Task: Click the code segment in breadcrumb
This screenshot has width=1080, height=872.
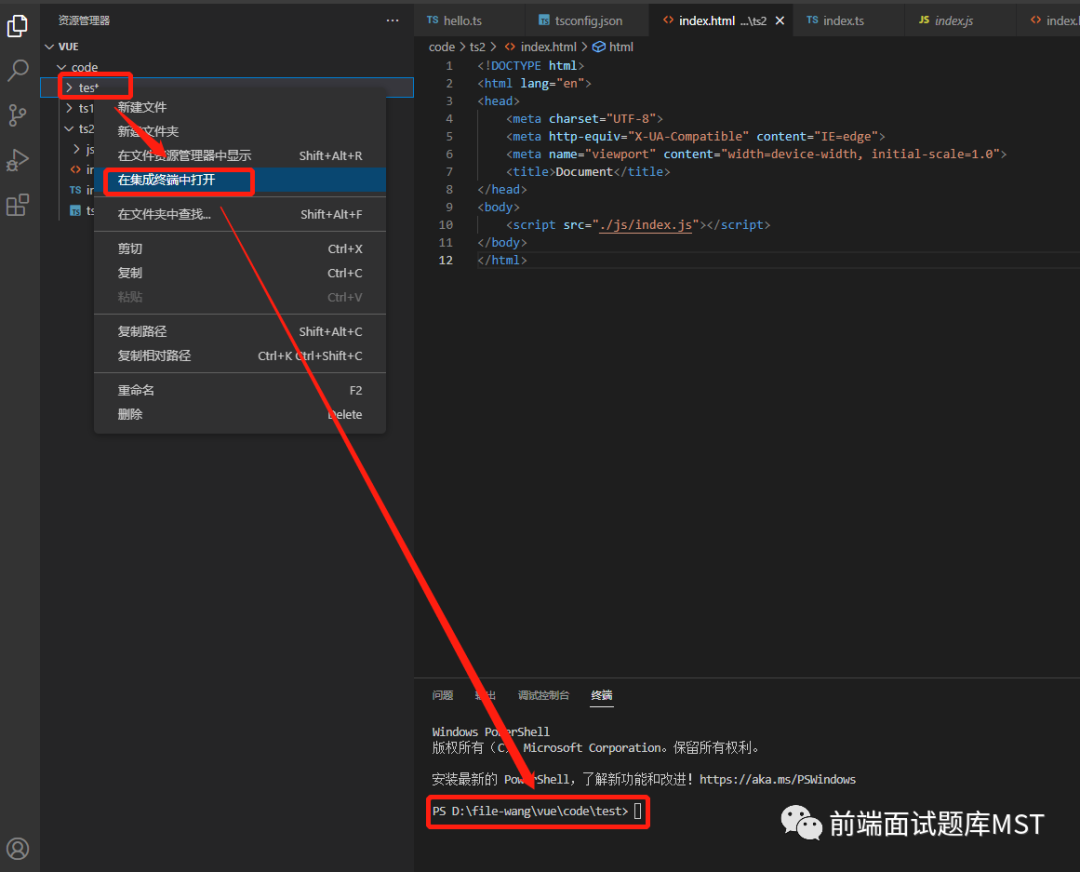Action: pos(442,47)
